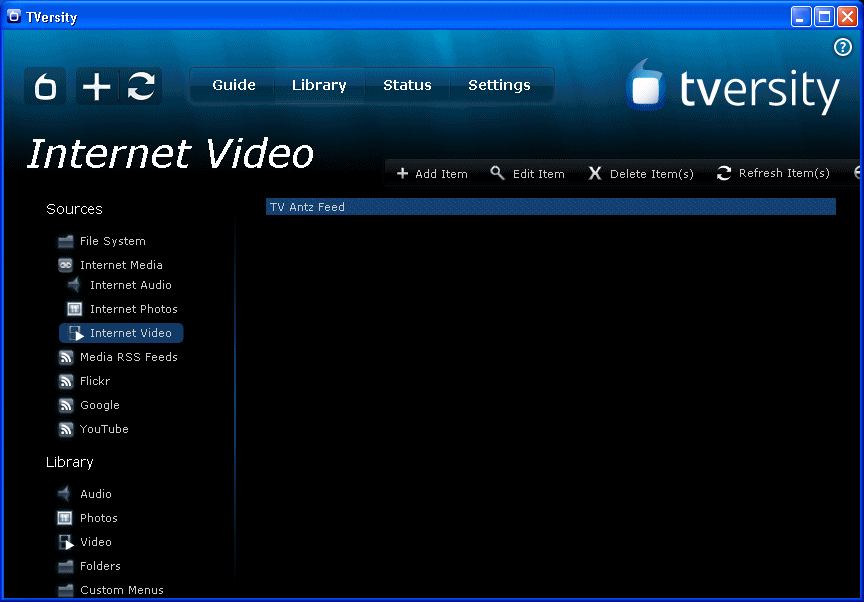864x602 pixels.
Task: Click the Library Video film icon
Action: click(66, 542)
